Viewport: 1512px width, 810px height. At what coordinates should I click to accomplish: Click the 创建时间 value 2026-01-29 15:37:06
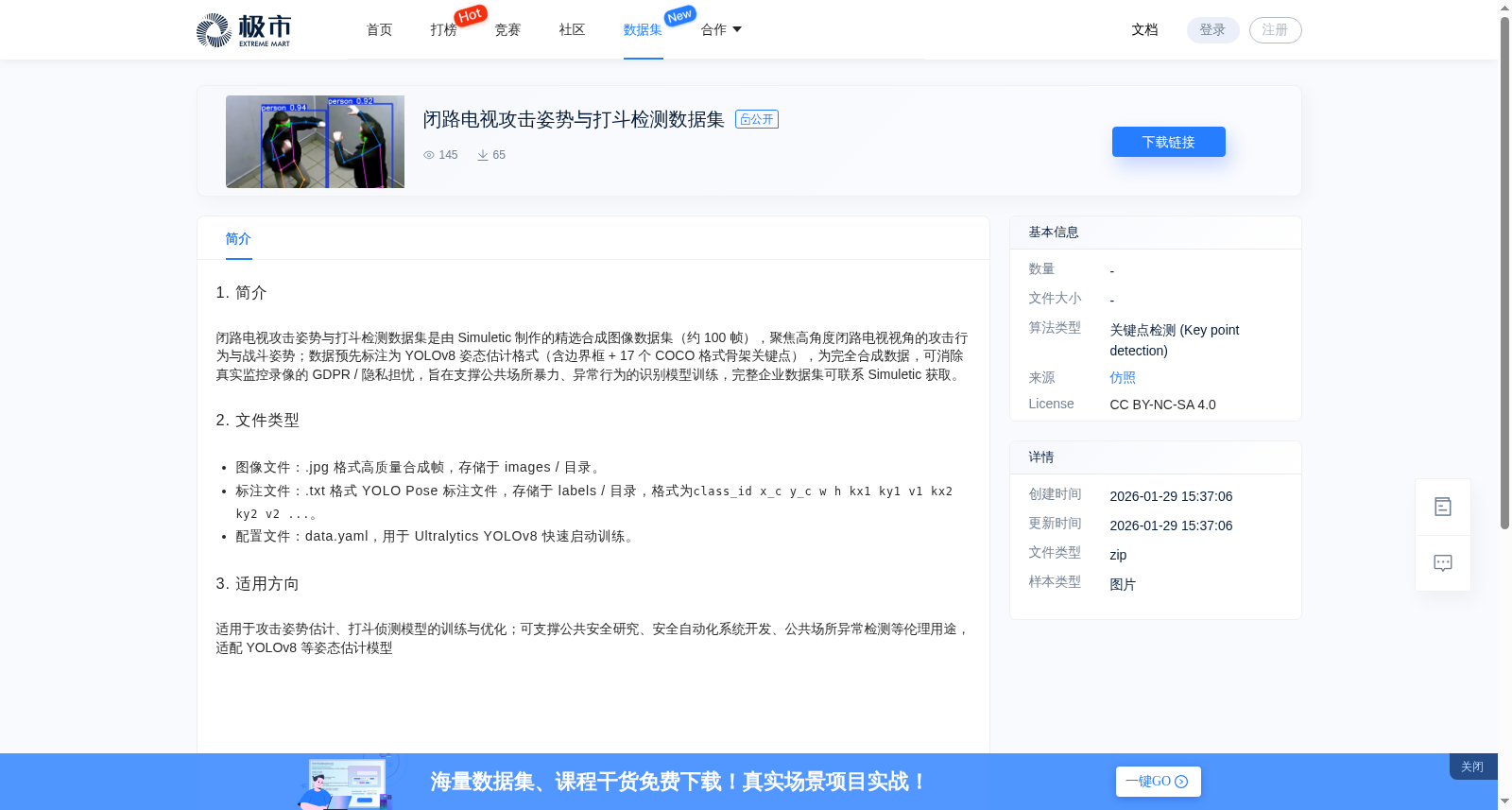click(1171, 496)
